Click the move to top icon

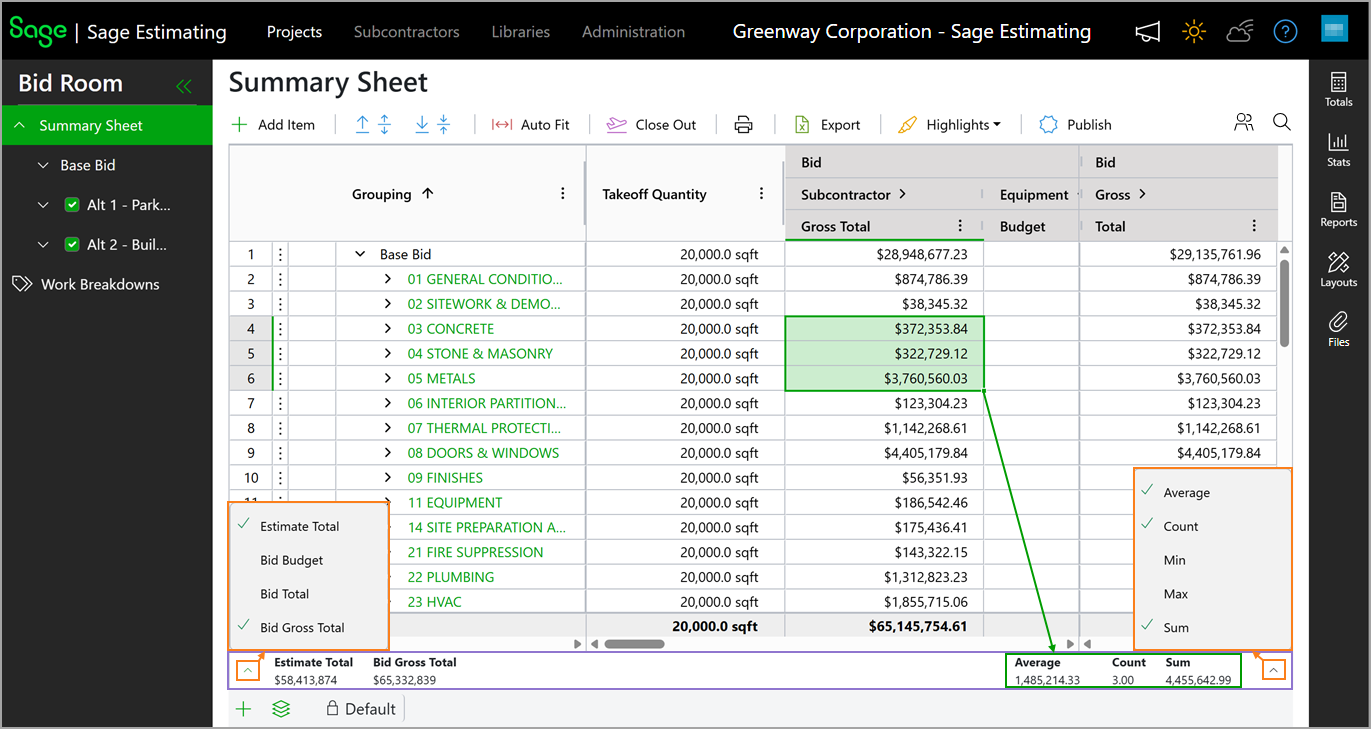coord(385,124)
